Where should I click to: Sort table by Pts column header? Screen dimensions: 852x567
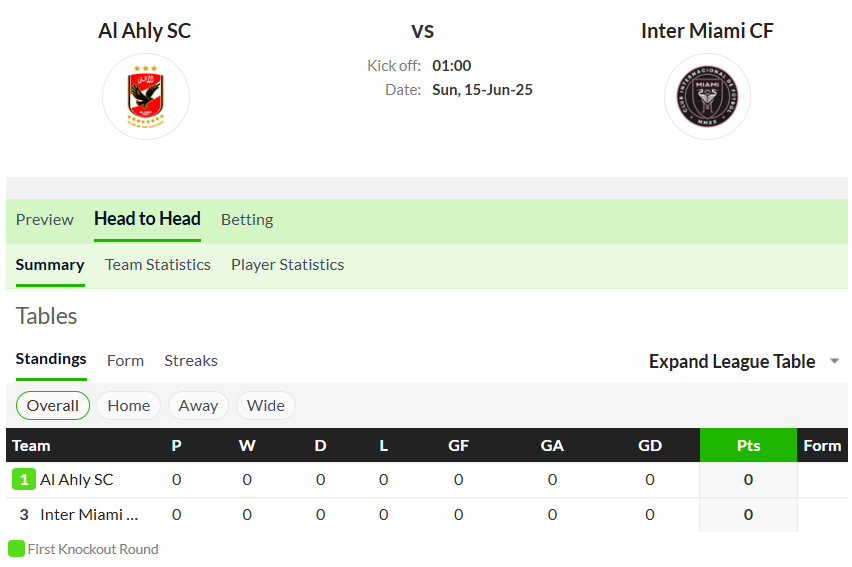(748, 445)
